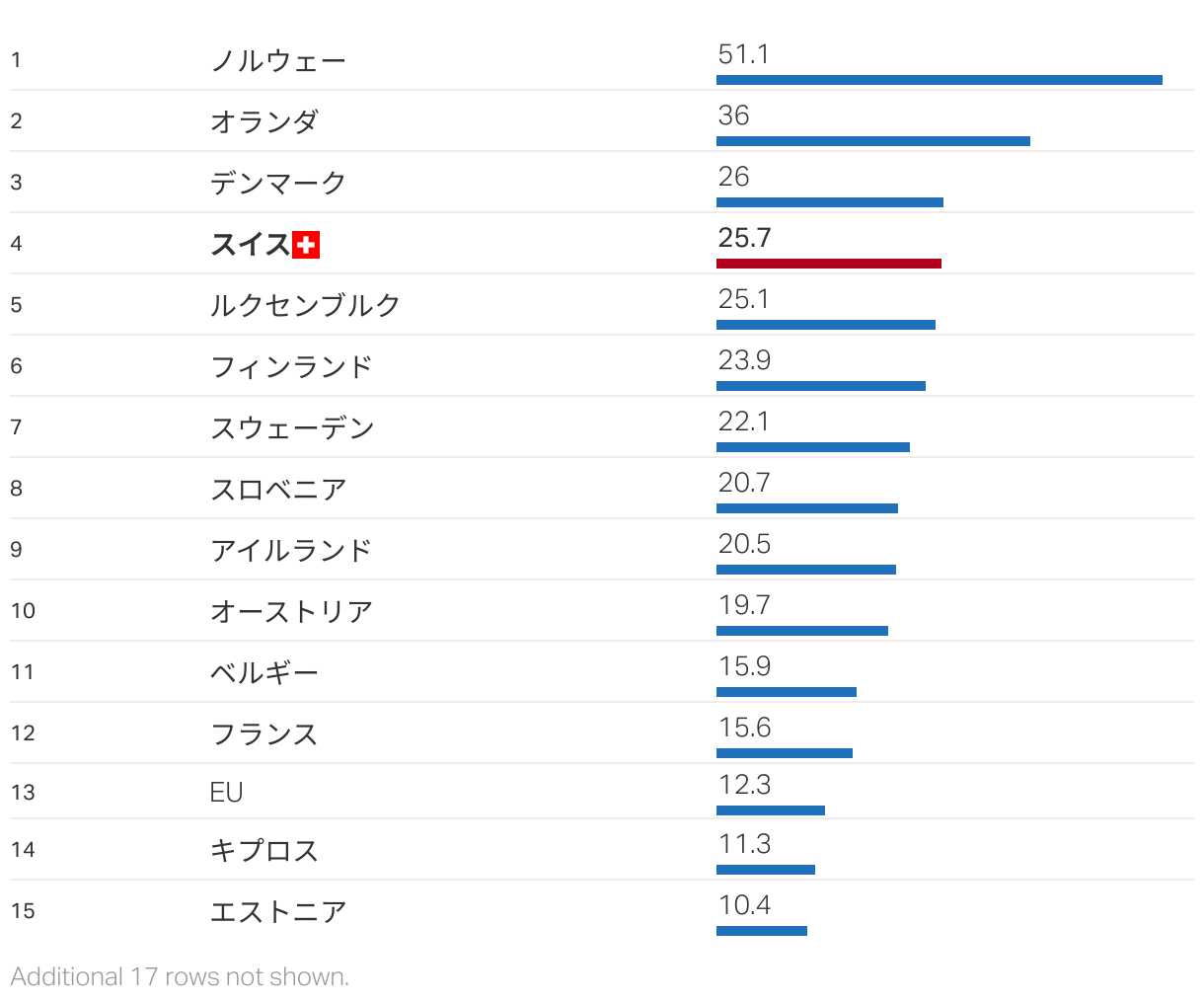The width and height of the screenshot is (1204, 1001).
Task: Click the bold 25.7 value for スイス
Action: tap(744, 238)
